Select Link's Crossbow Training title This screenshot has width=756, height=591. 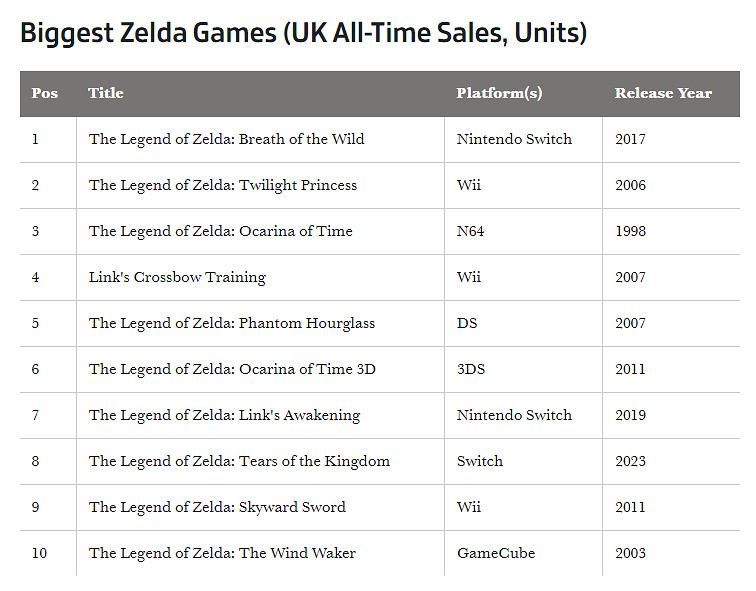[177, 277]
